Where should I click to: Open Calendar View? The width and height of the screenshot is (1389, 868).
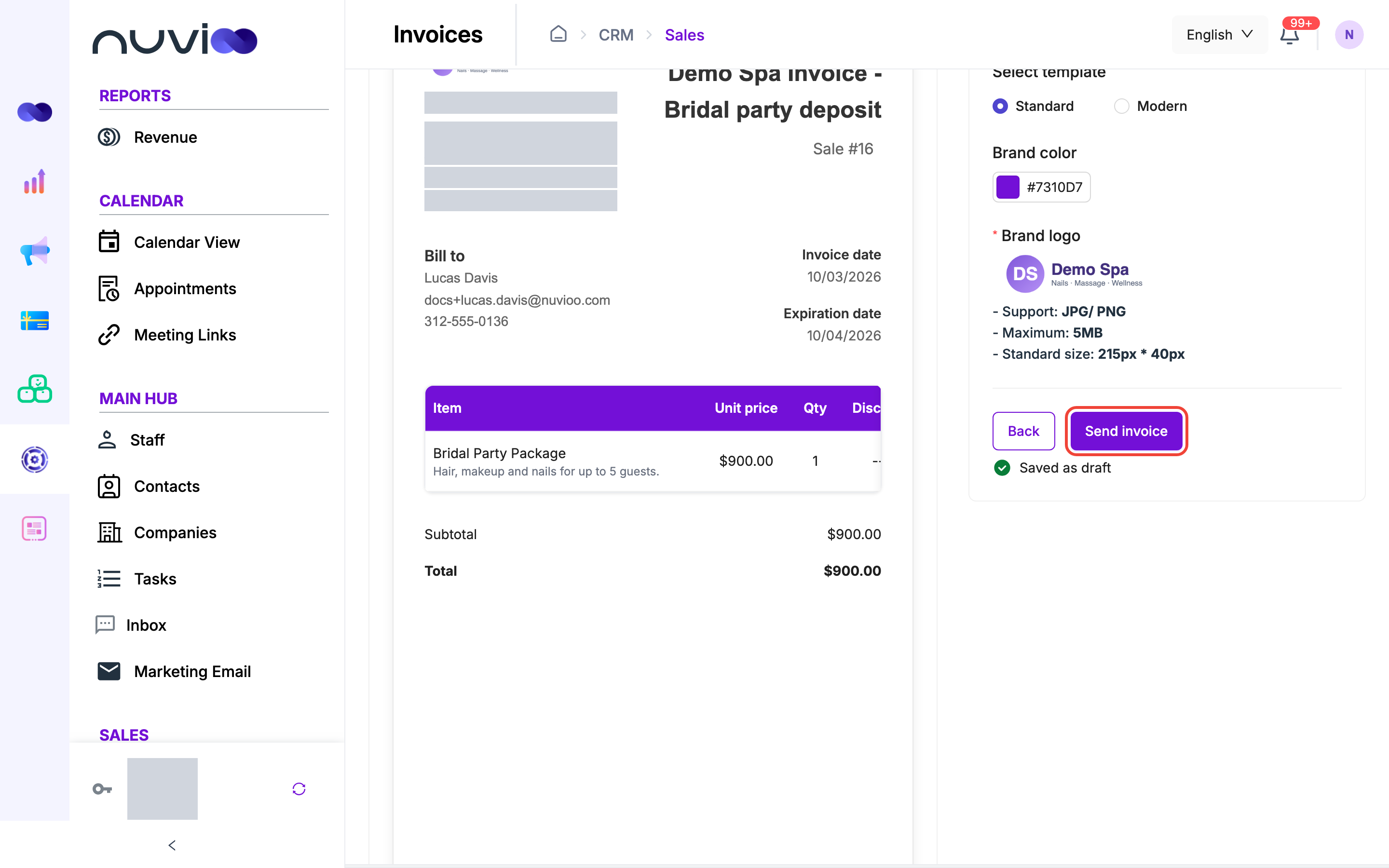tap(169, 242)
